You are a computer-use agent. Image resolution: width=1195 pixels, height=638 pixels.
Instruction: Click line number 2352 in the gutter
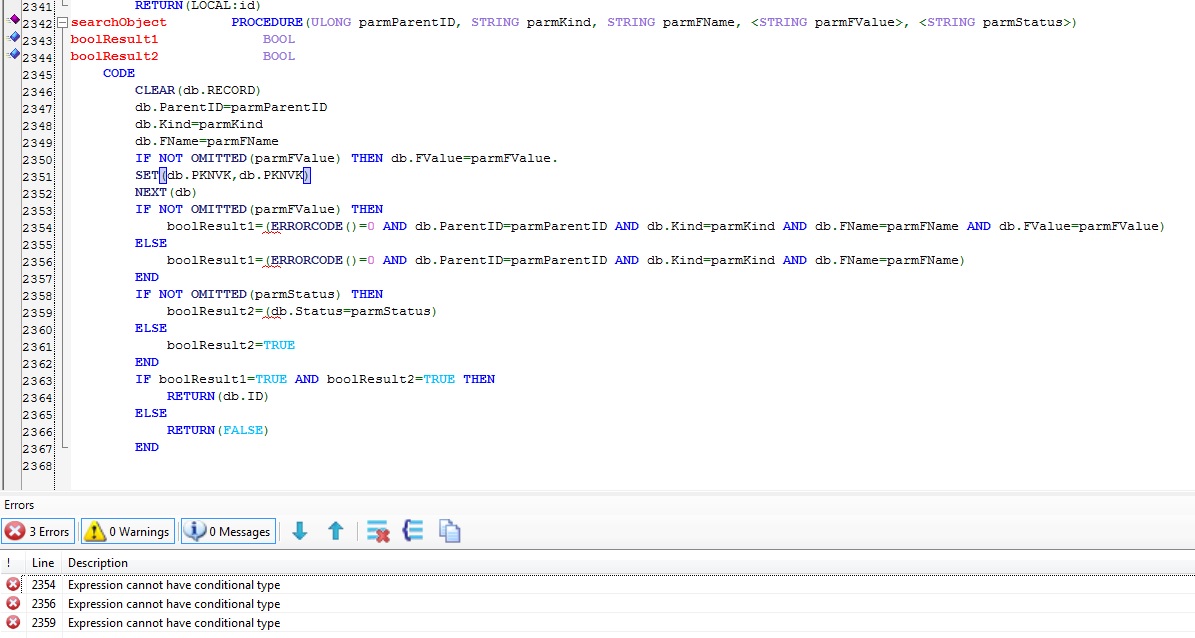pos(37,193)
